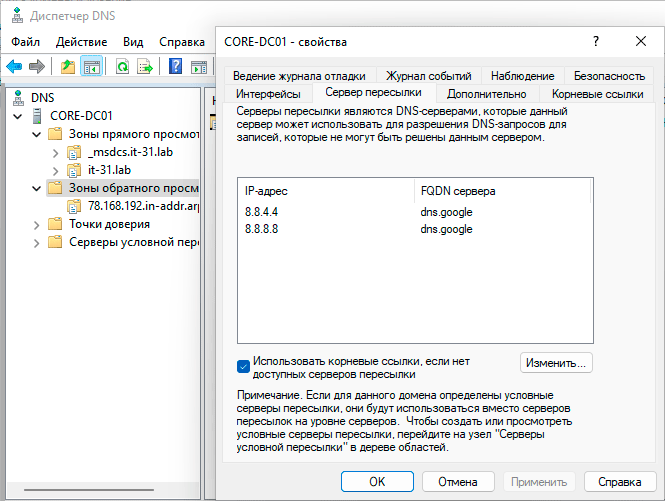
Task: Click the blue Back arrow in toolbar
Action: [x=14, y=66]
